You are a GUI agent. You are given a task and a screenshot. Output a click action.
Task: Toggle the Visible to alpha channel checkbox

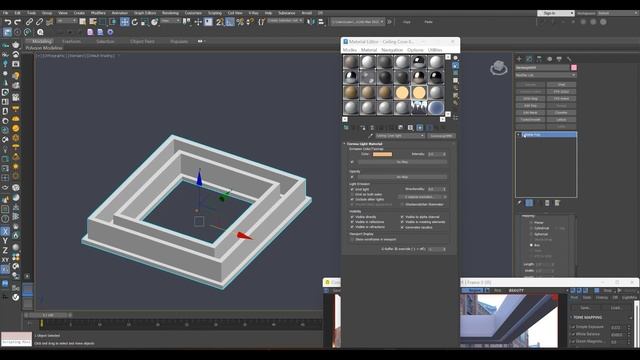point(402,217)
